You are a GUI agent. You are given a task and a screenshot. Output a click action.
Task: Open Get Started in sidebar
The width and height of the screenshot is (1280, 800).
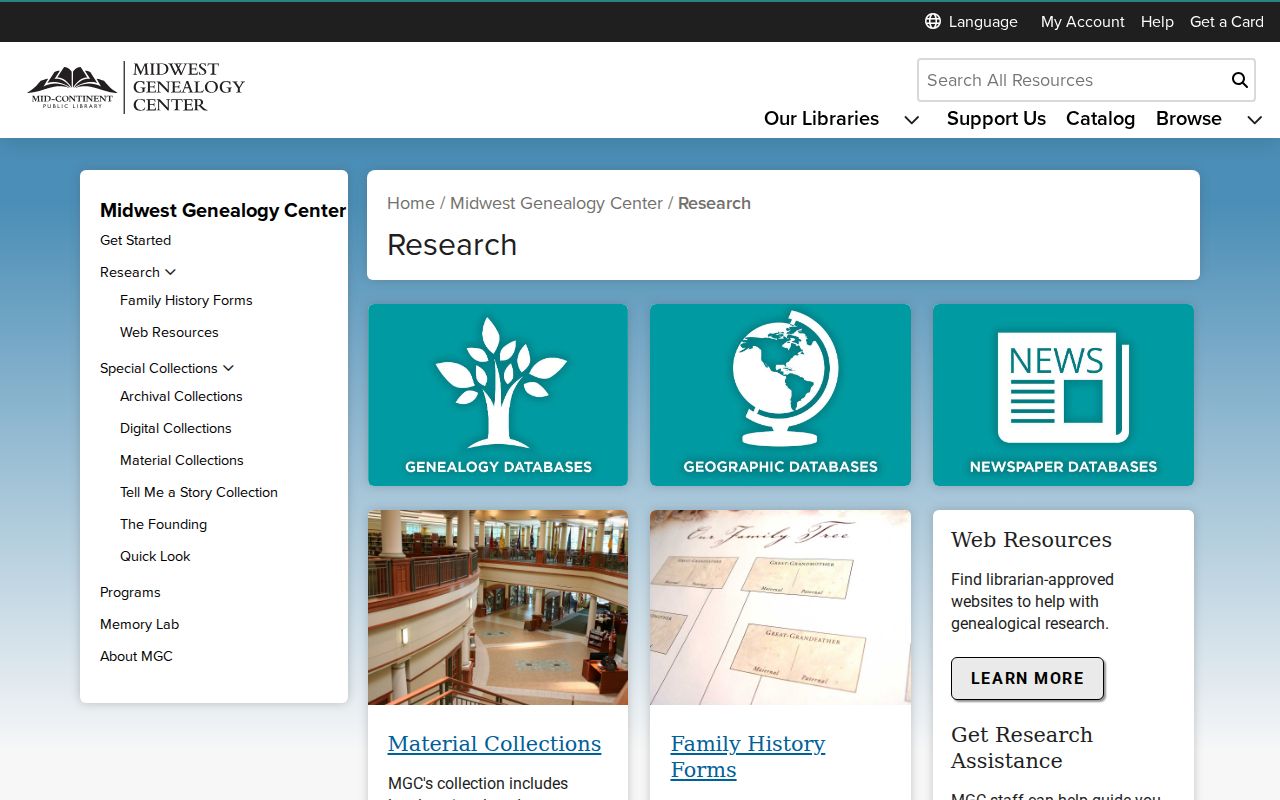[135, 240]
